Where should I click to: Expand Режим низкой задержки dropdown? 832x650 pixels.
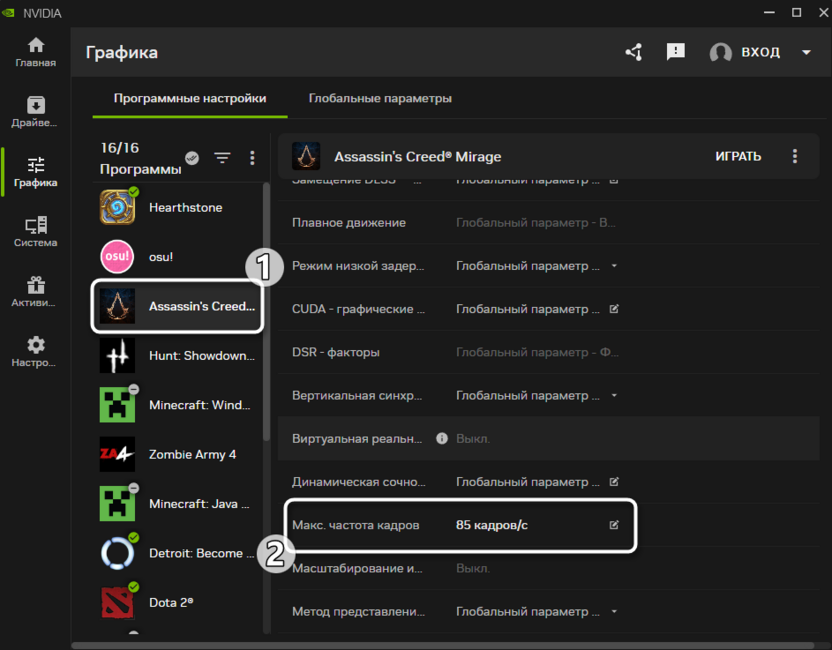point(614,266)
